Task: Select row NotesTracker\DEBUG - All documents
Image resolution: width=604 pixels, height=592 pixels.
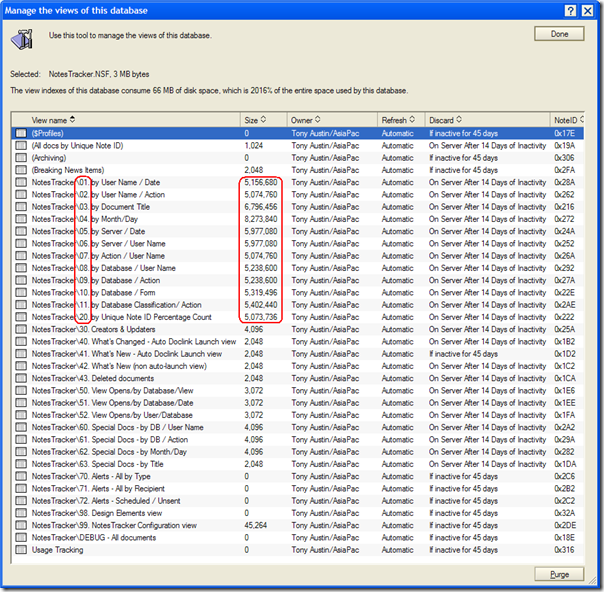Action: pos(297,538)
